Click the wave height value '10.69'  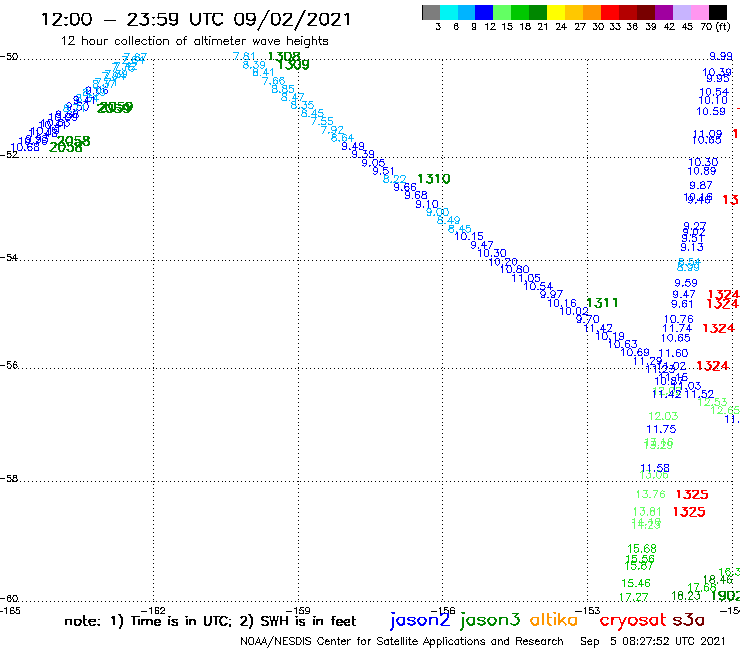pos(635,352)
